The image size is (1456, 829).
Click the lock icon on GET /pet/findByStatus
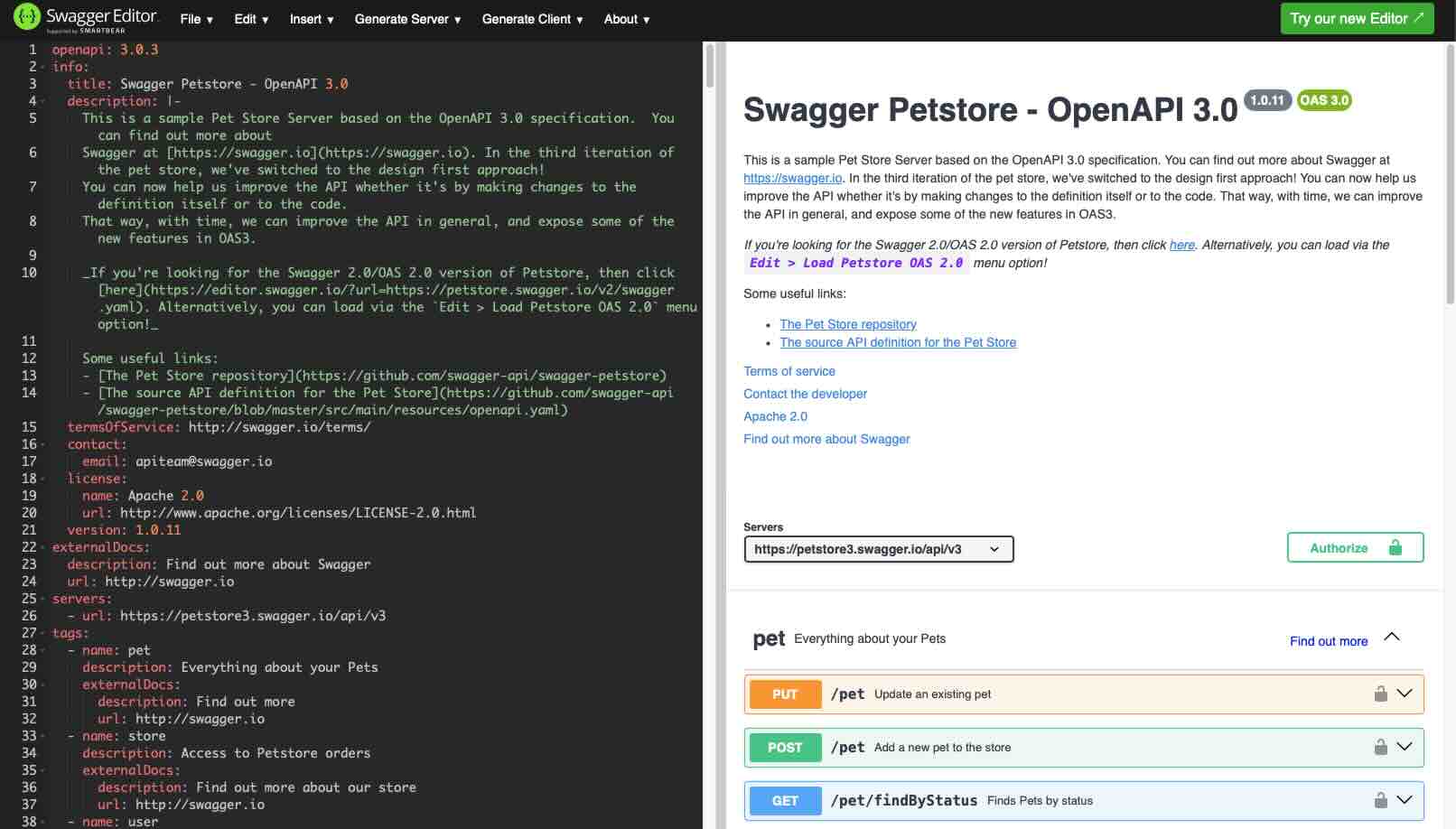click(1380, 800)
